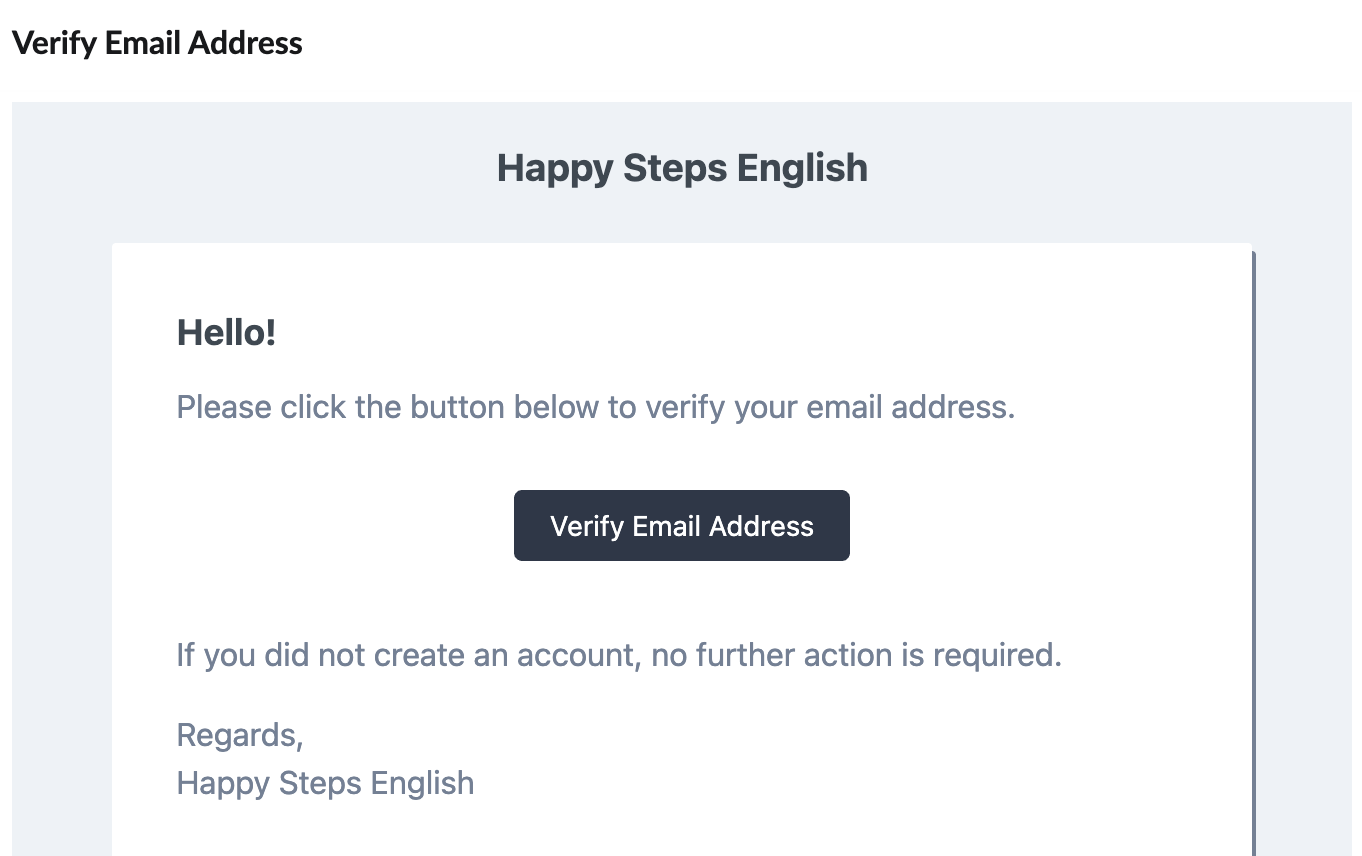The width and height of the screenshot is (1362, 856).
Task: Click blank white space below the signature
Action: 680,830
